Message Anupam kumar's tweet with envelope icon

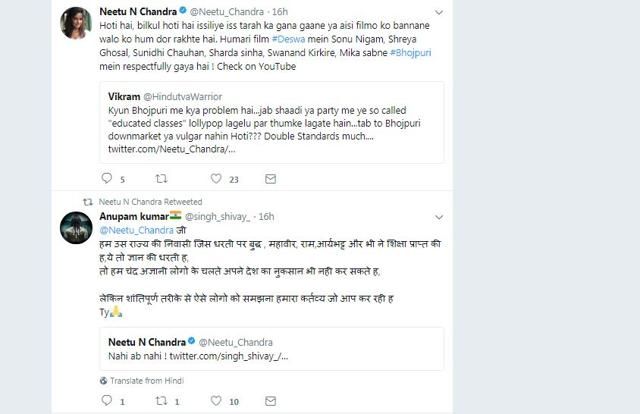tap(271, 401)
